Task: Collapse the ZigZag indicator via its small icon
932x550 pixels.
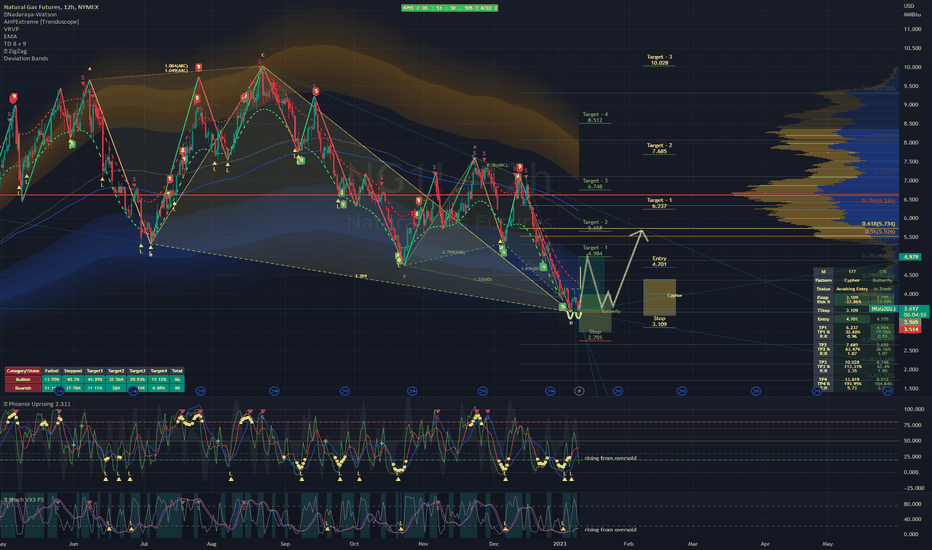Action: 5,51
